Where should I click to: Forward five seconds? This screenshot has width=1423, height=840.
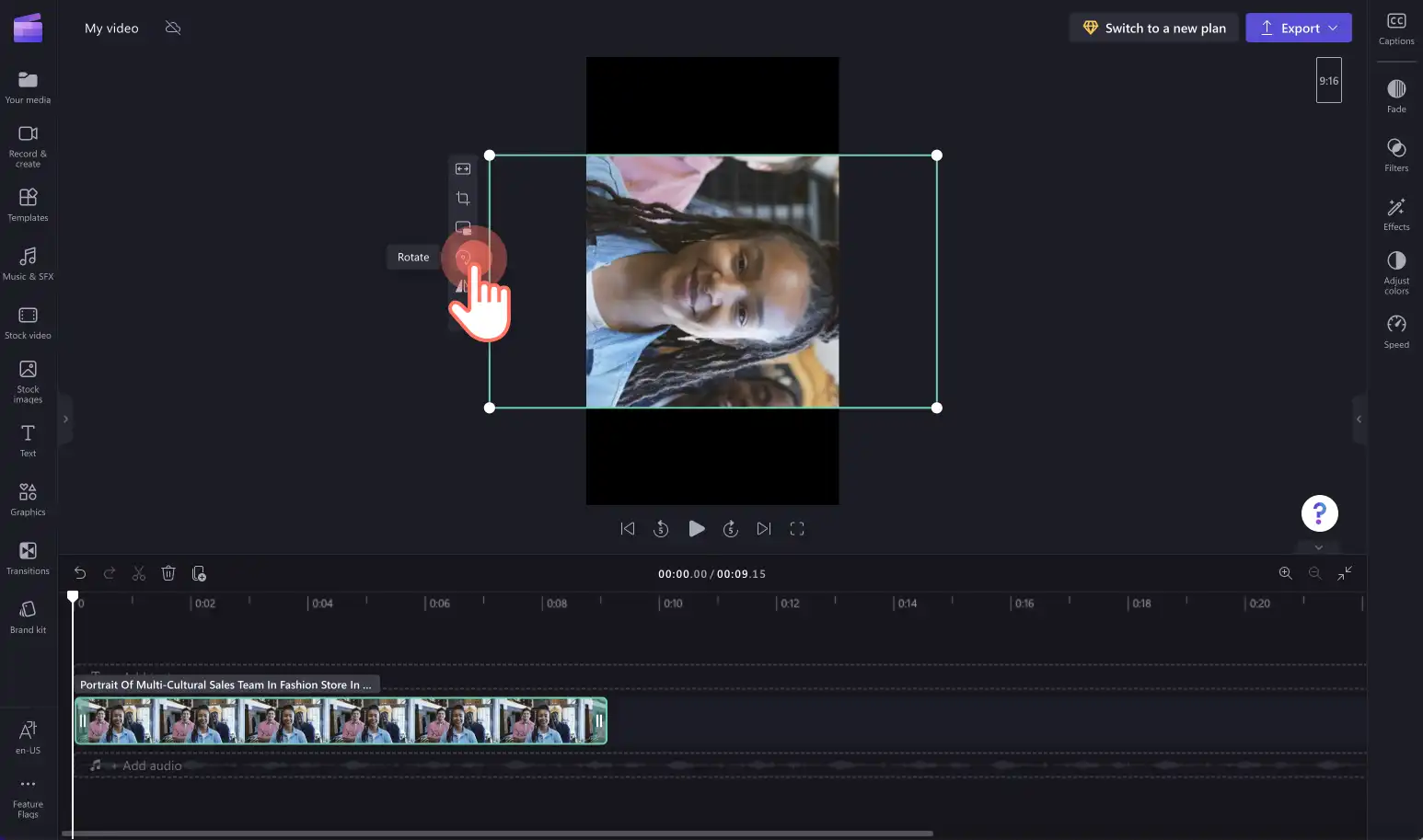(x=731, y=528)
